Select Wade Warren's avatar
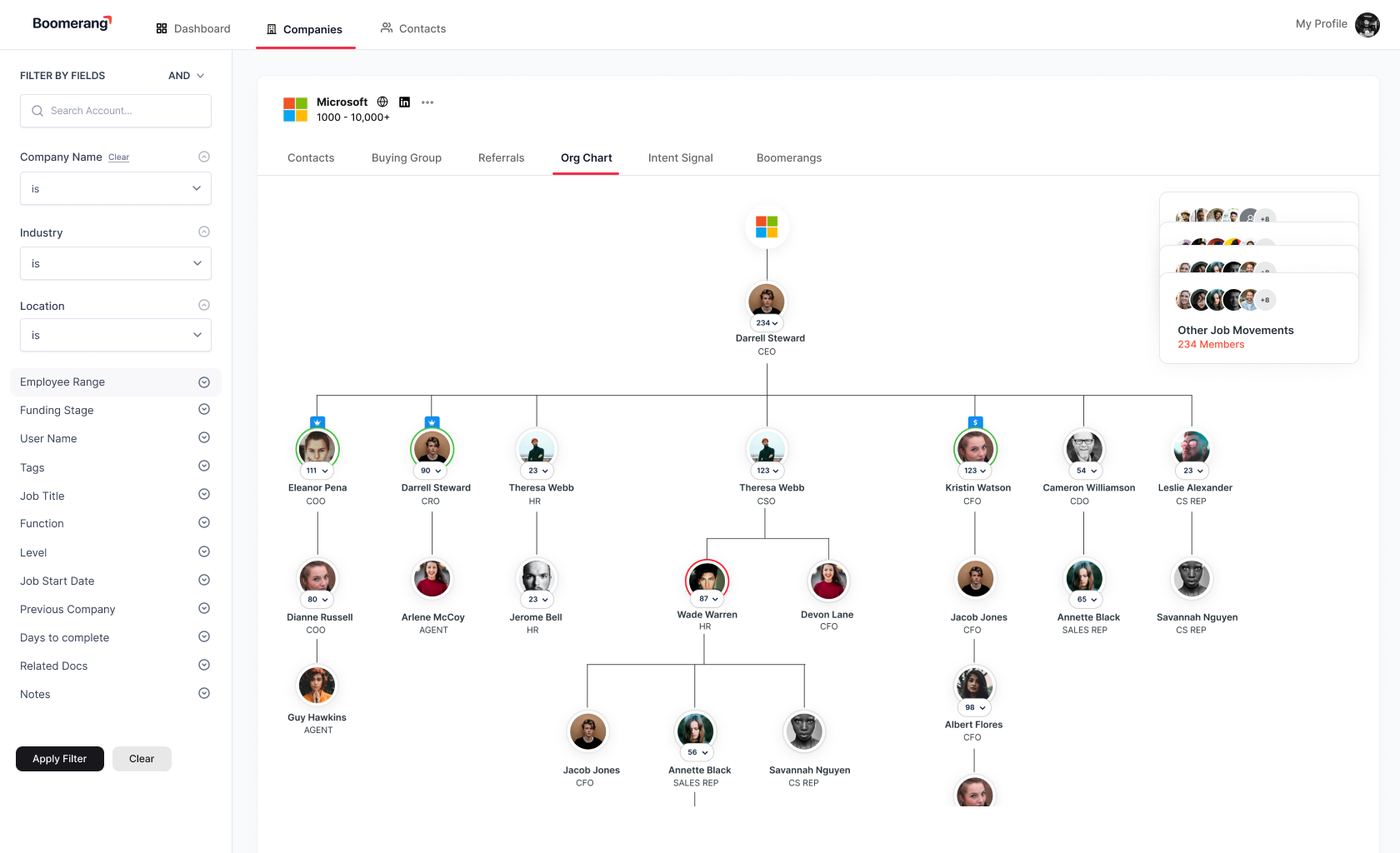 coord(707,580)
